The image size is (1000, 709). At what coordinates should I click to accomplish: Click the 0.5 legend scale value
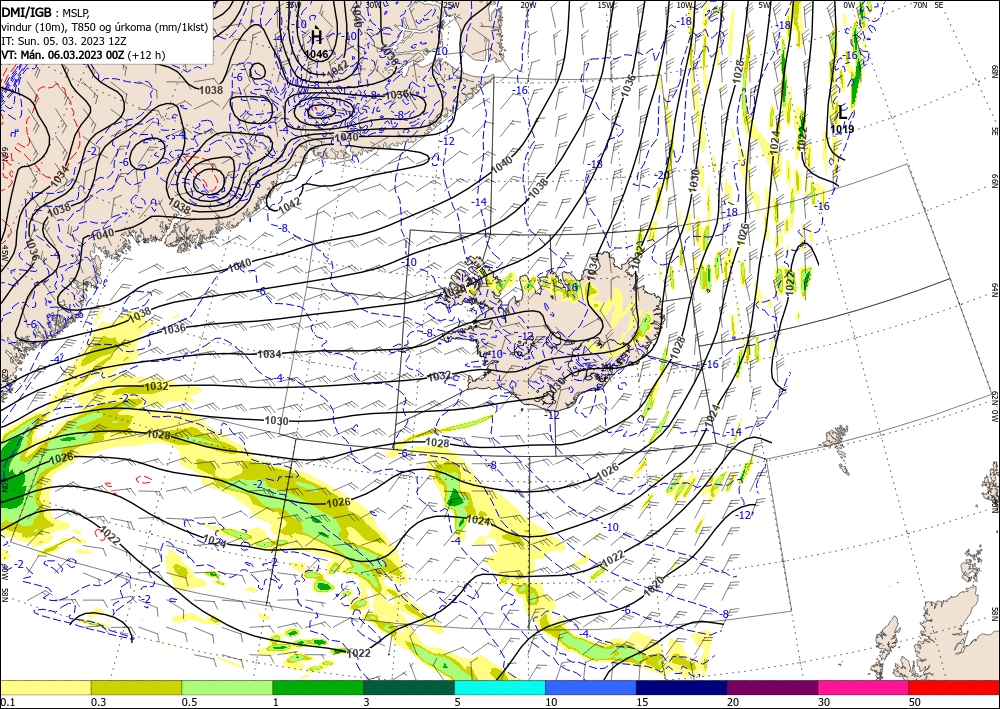tap(189, 702)
